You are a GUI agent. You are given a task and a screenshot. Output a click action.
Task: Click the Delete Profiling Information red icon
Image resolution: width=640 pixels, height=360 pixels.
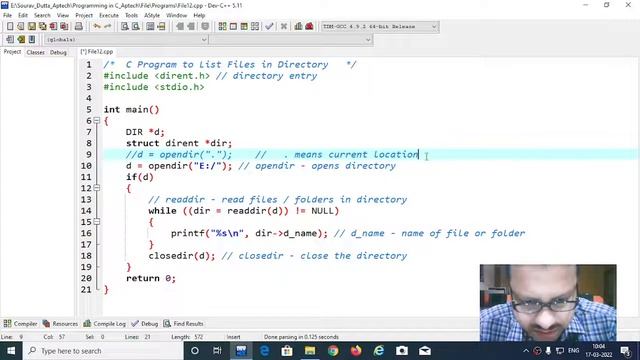309,27
